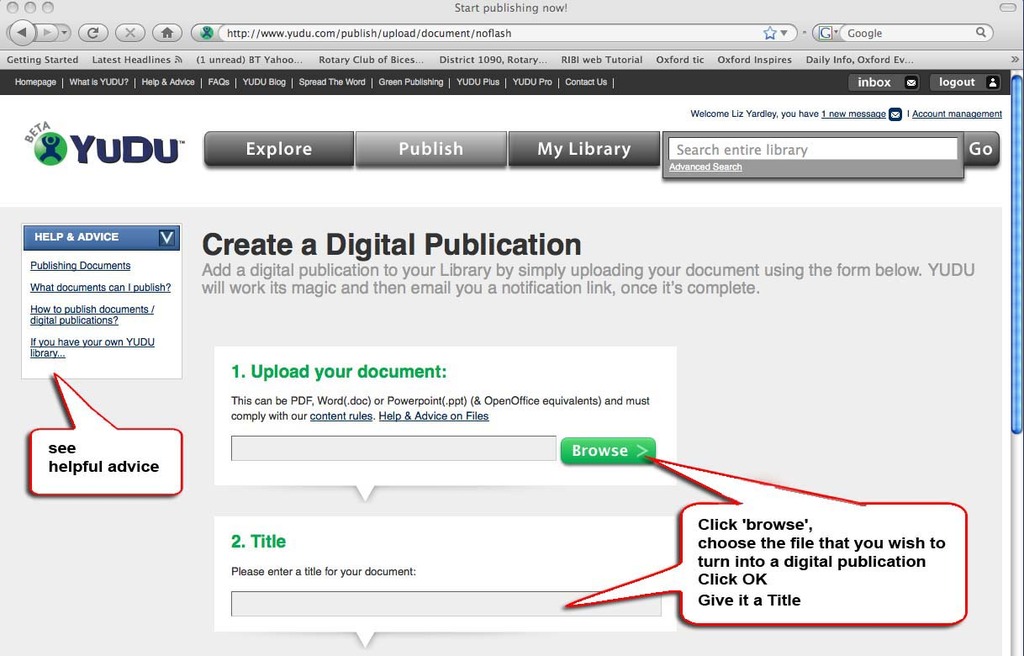The width and height of the screenshot is (1024, 656).
Task: Open YUDU Plus link
Action: pyautogui.click(x=477, y=82)
